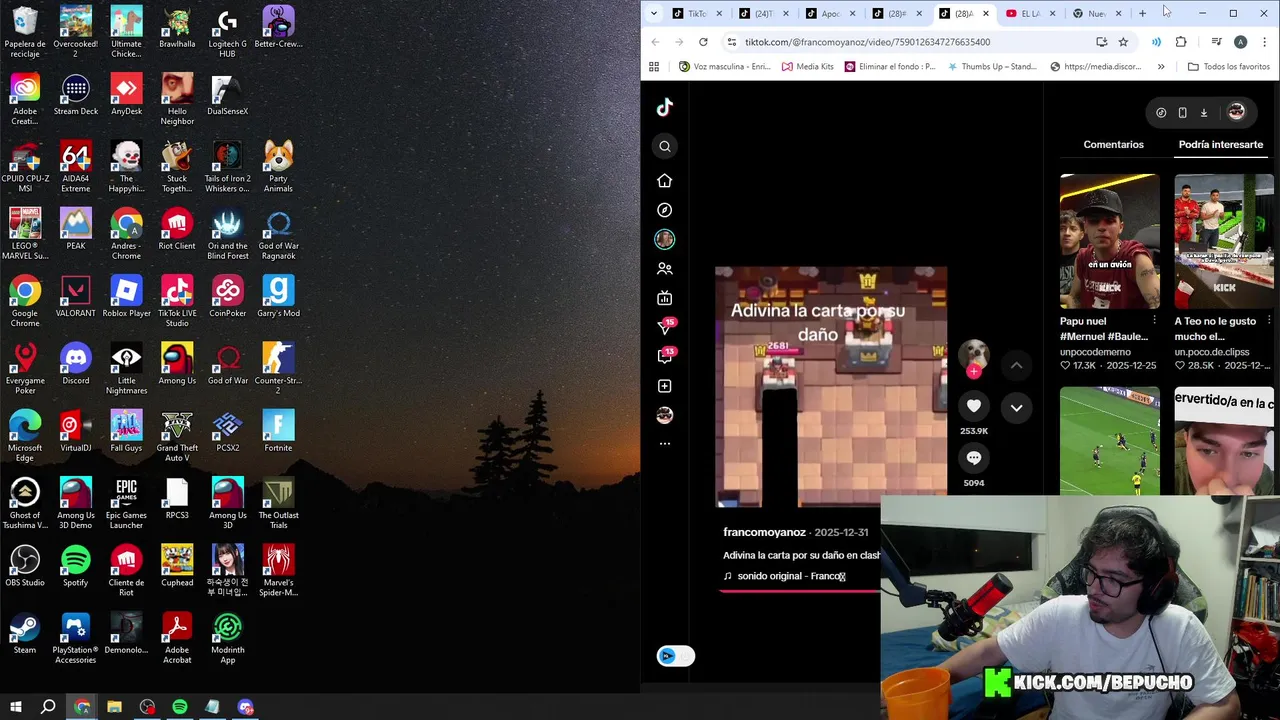Click Get app phone icon
This screenshot has height=720, width=1280.
[1182, 113]
